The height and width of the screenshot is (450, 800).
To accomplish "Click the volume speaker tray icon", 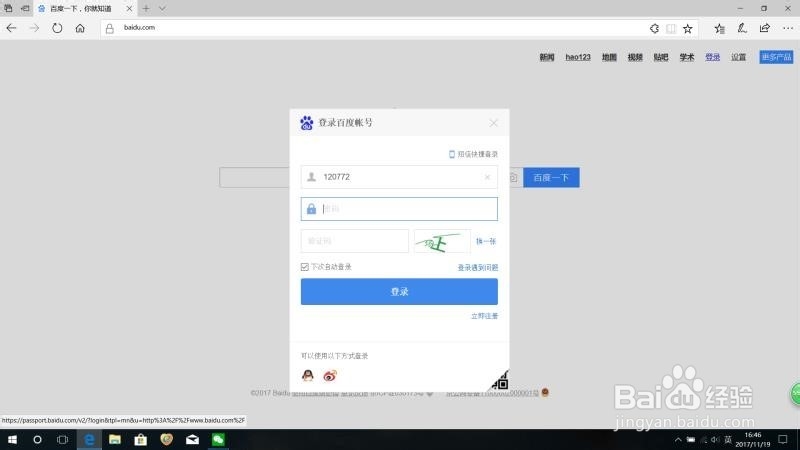I will click(715, 439).
